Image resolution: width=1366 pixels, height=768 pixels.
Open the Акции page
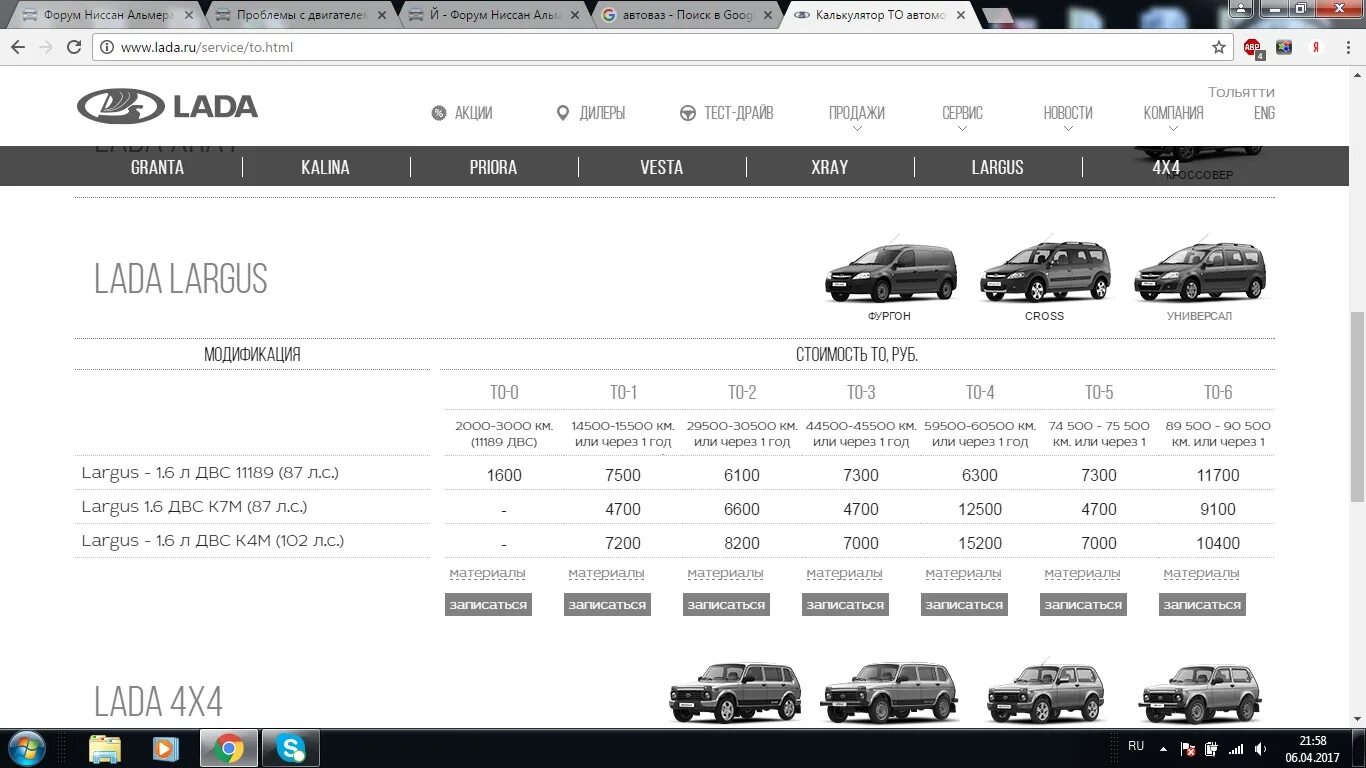462,113
